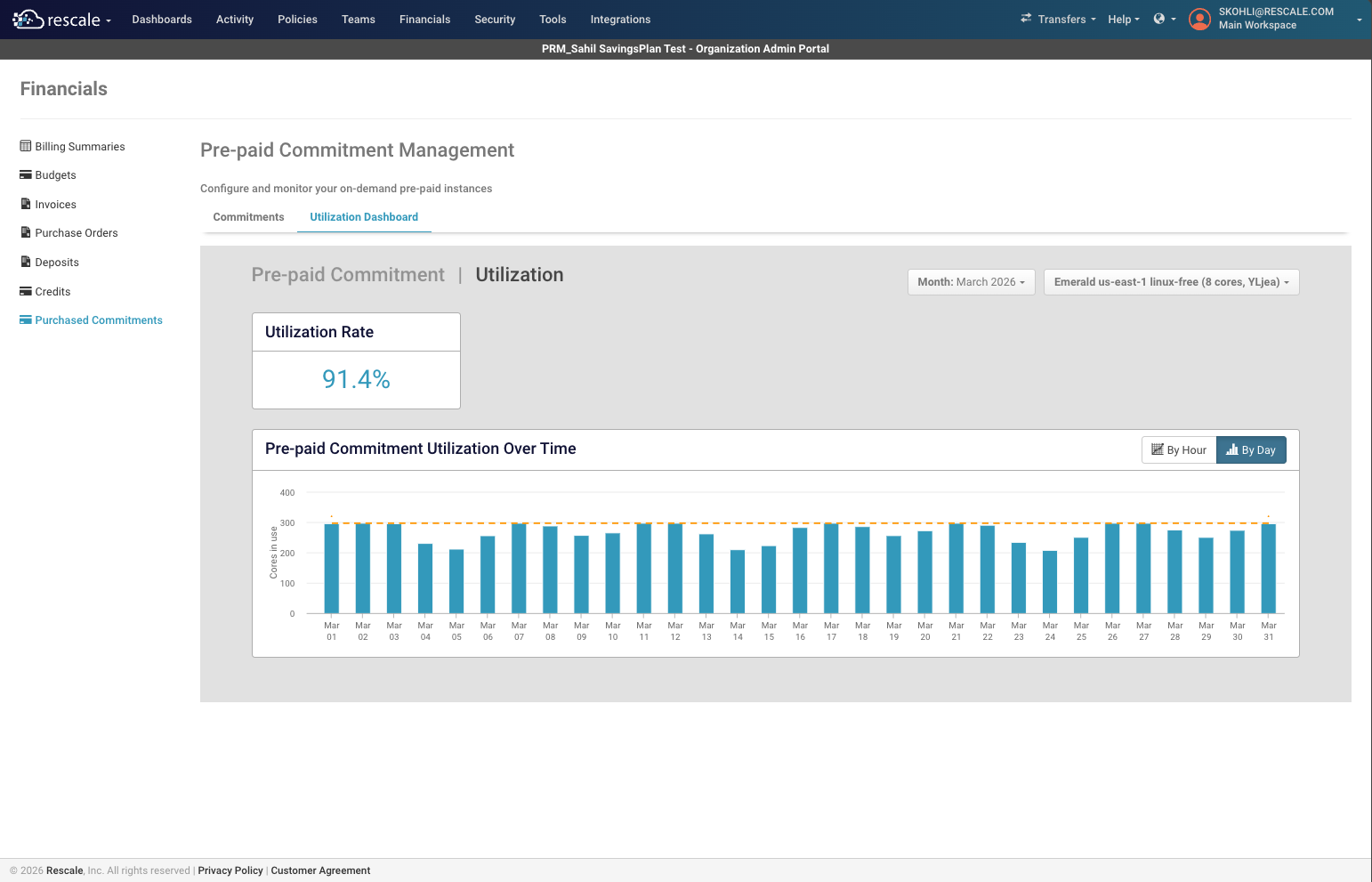Click the Mar 24 utilization bar
Viewport: 1372px width, 882px height.
(x=1050, y=582)
